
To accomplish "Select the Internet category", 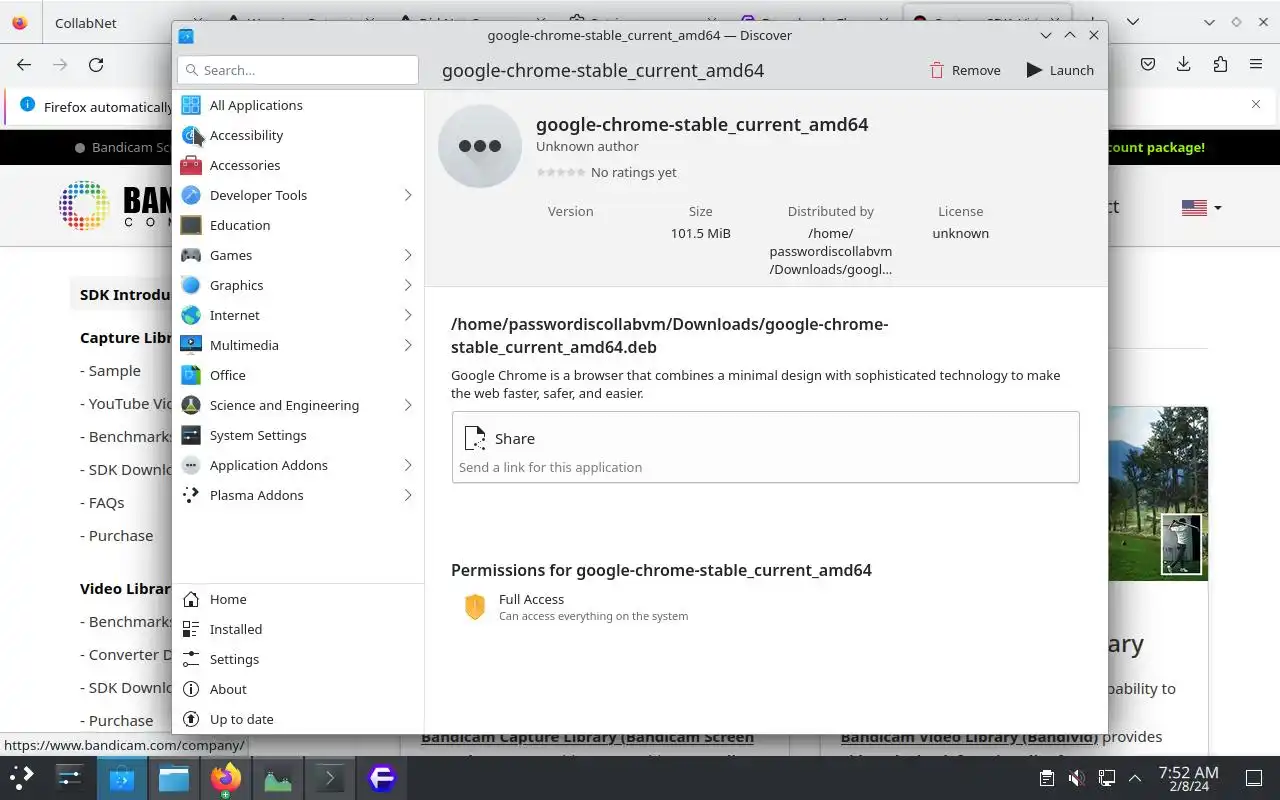I will point(298,315).
